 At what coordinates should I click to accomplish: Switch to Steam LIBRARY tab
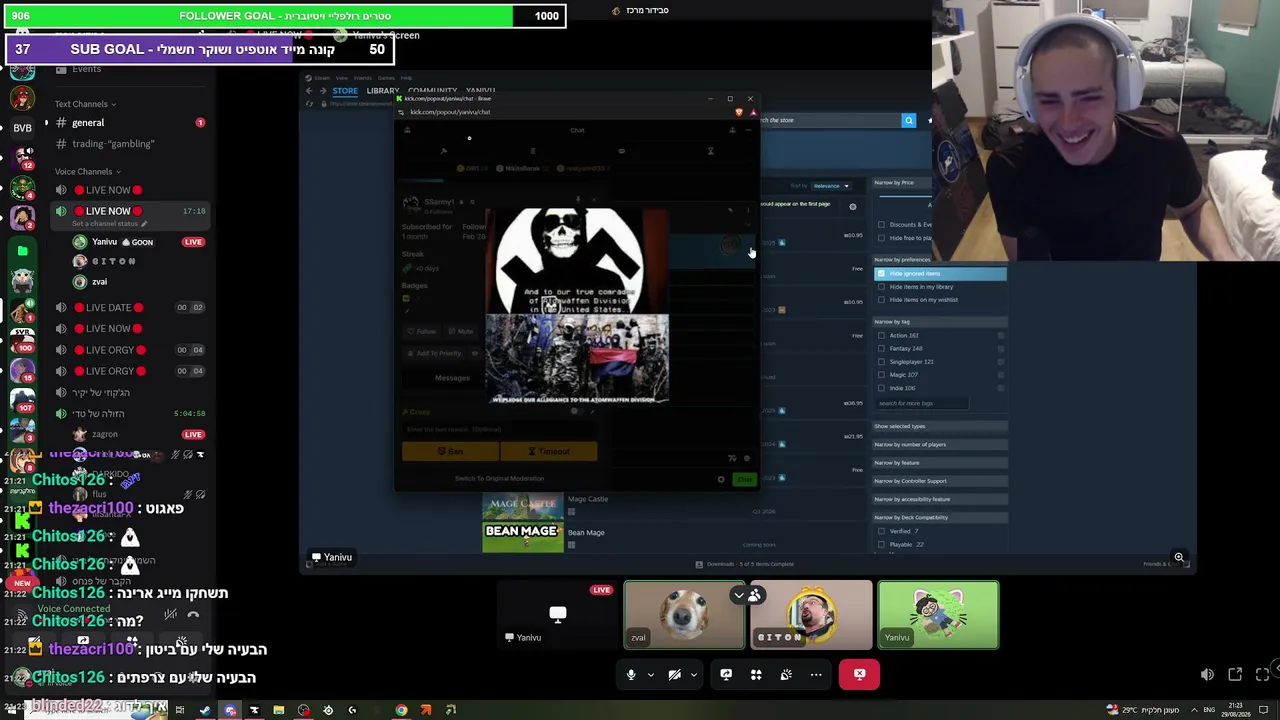[x=383, y=91]
